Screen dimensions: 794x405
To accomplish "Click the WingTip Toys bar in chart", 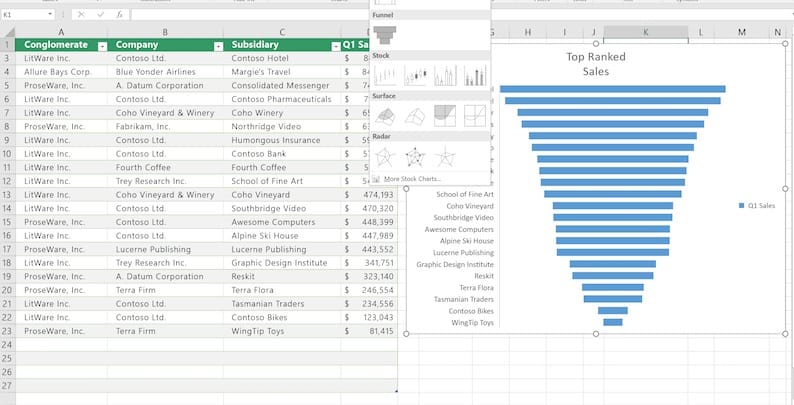I will [613, 322].
